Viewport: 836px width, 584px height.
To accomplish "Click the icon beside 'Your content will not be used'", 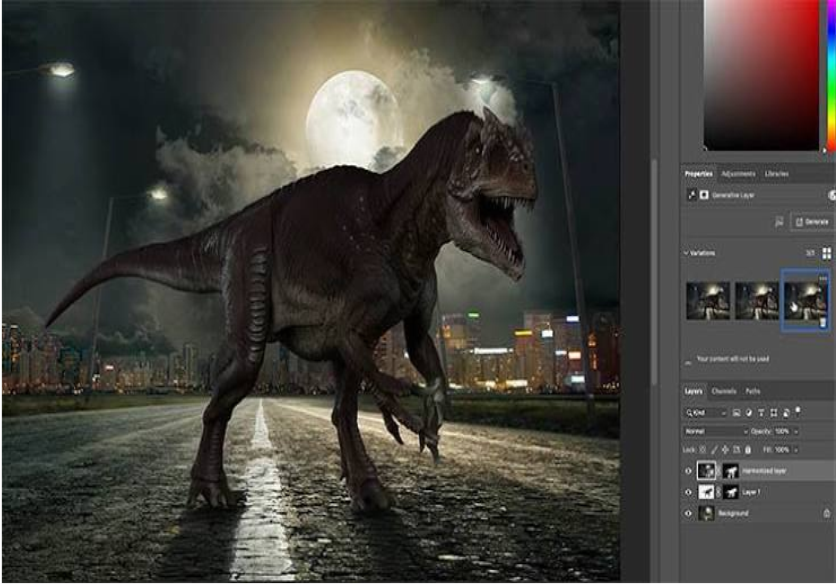I will pos(688,363).
